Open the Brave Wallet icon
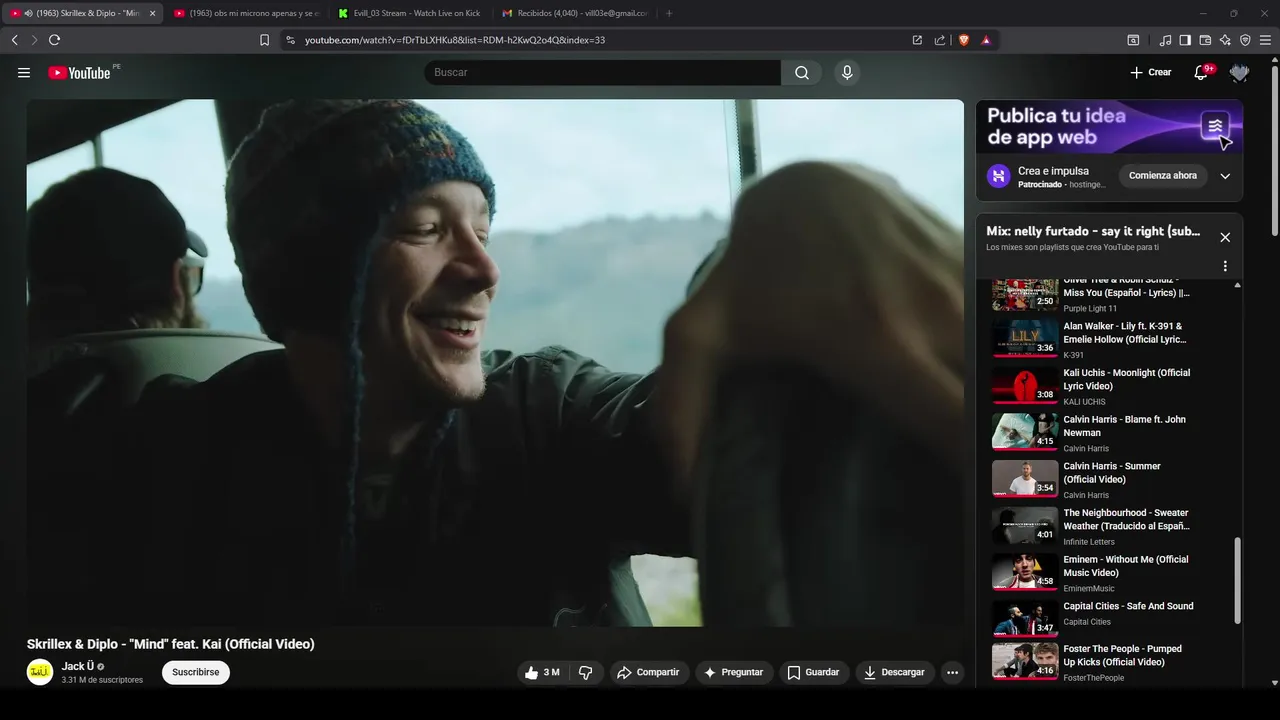 click(1205, 40)
